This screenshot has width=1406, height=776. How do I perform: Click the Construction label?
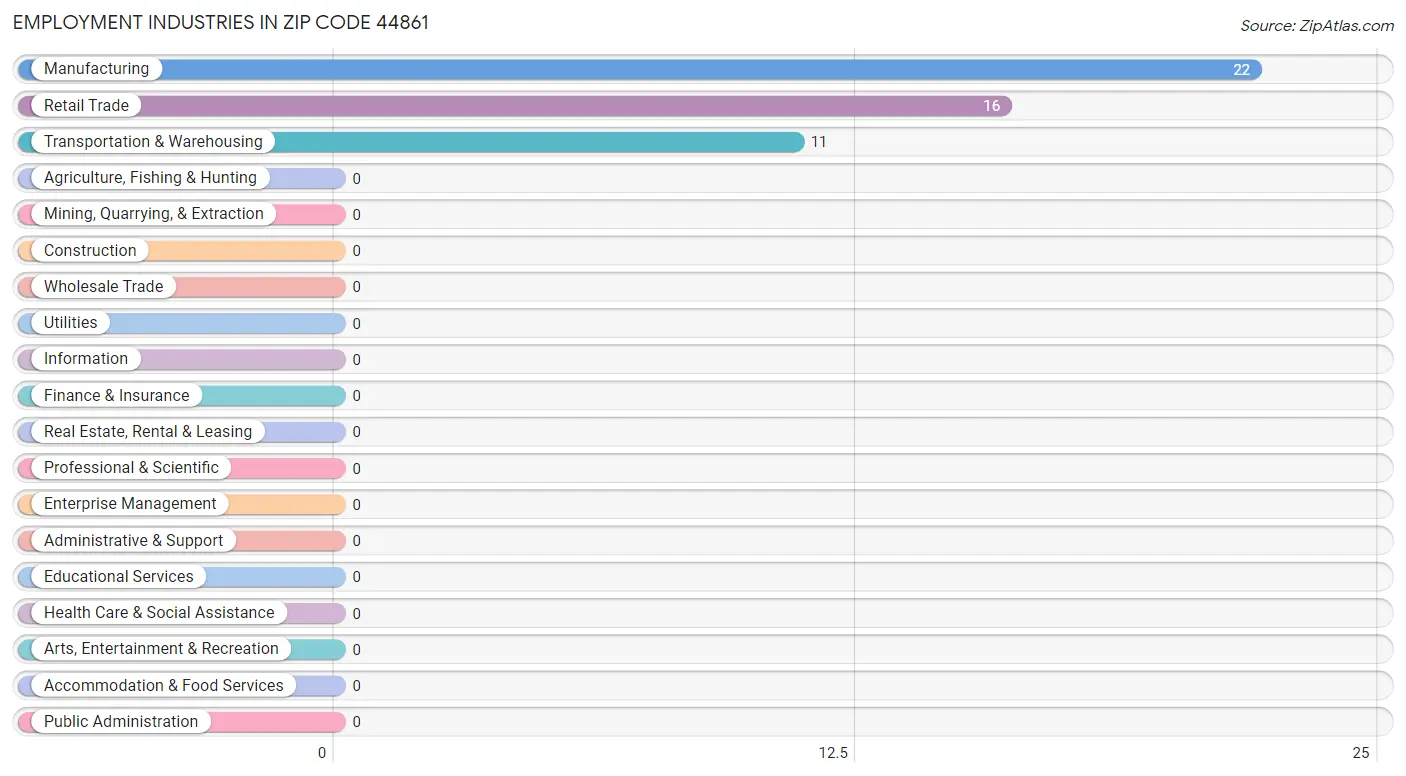[90, 251]
